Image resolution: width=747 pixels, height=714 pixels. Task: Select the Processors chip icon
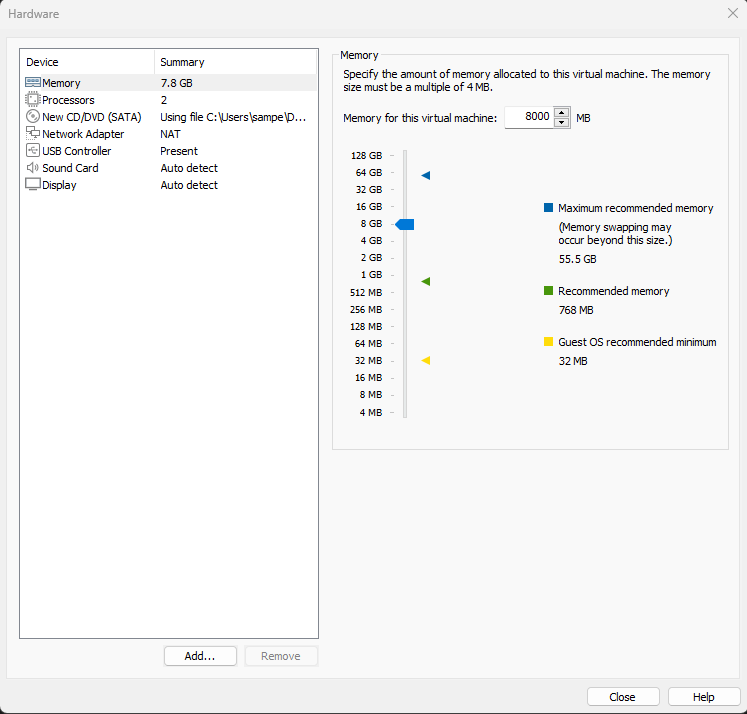point(32,100)
